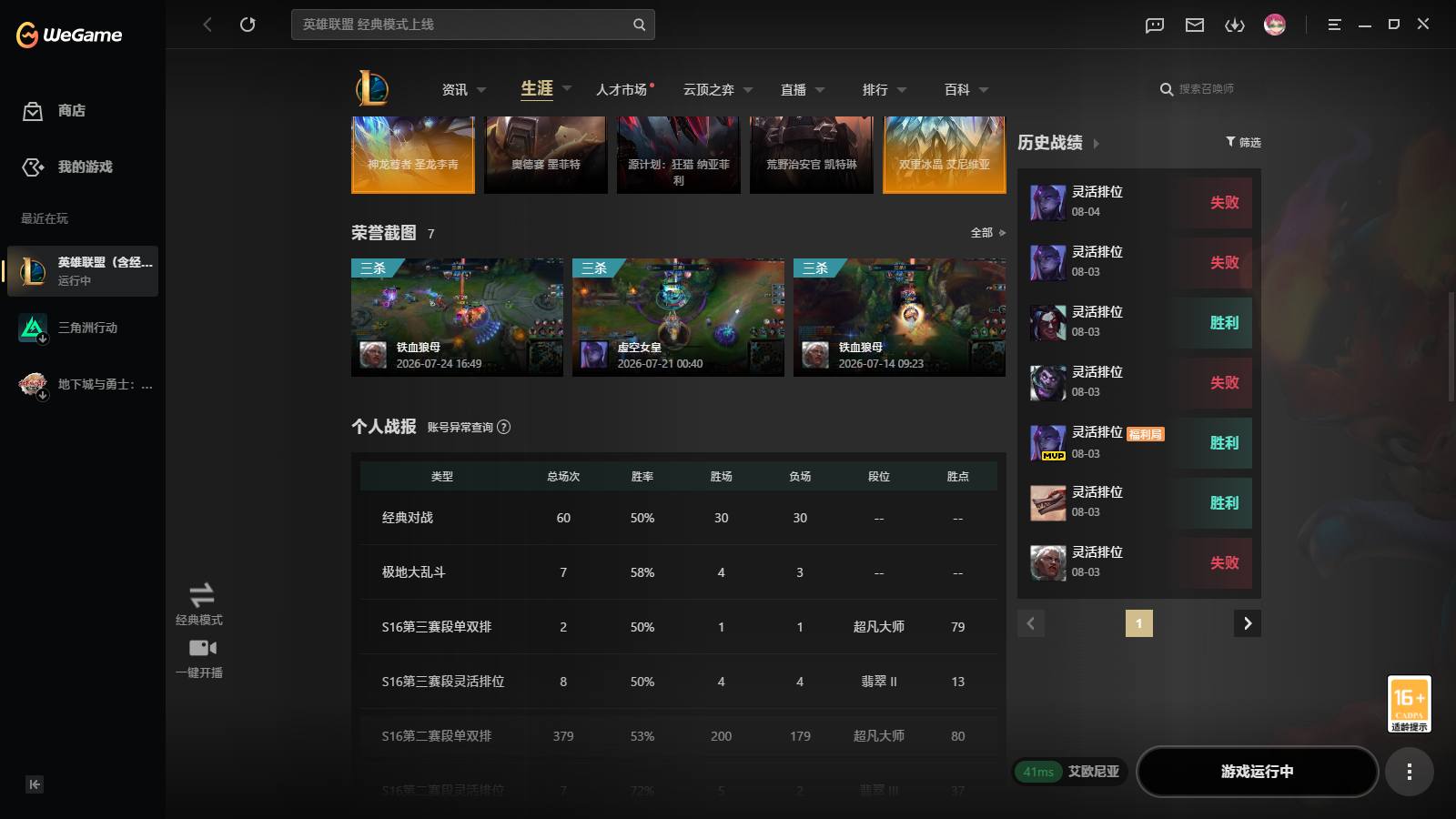The image size is (1456, 819).
Task: Open 铁血狼母 screenshot from 2026-07-24
Action: tap(457, 318)
